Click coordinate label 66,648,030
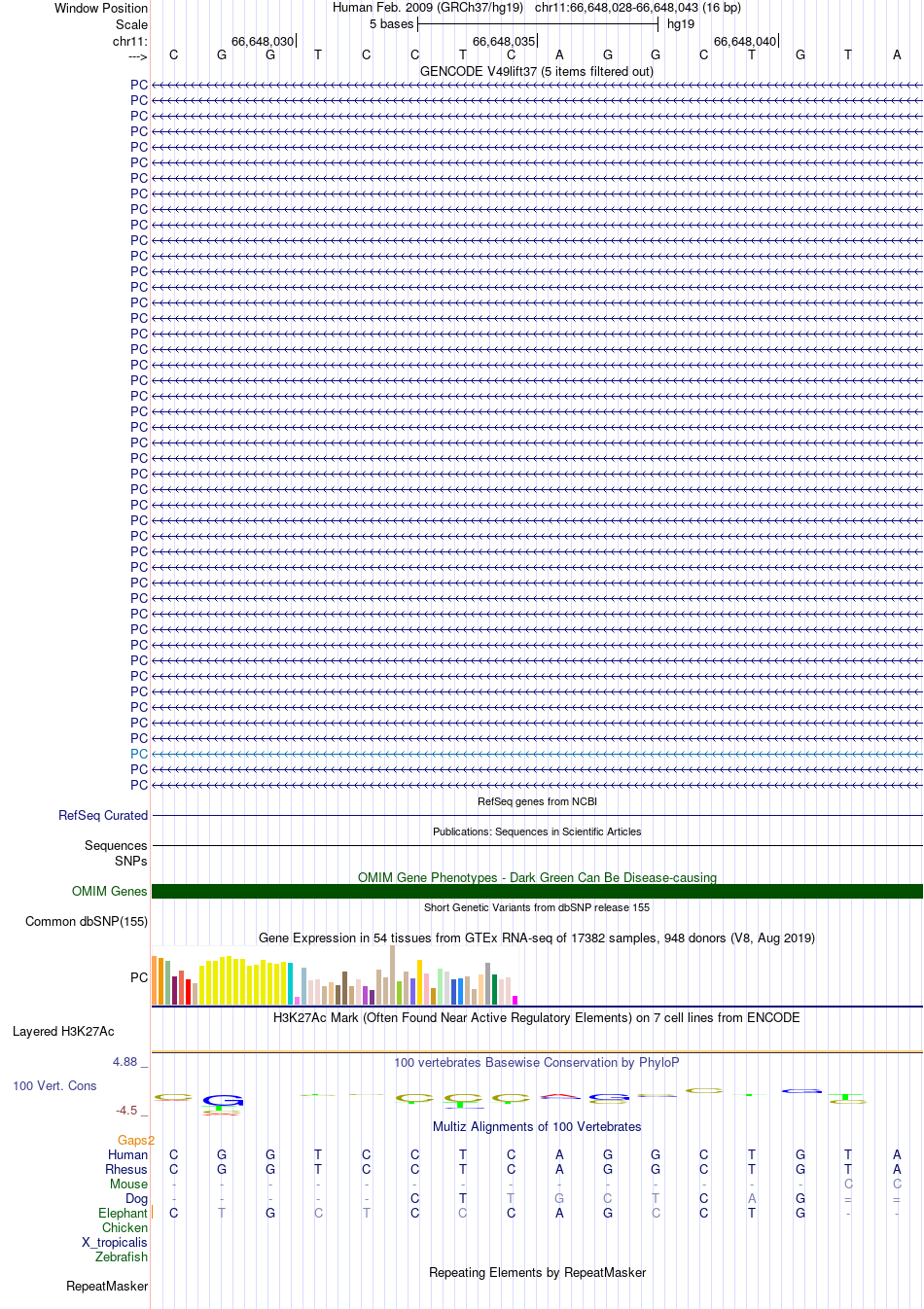The height and width of the screenshot is (1309, 924). tap(263, 41)
